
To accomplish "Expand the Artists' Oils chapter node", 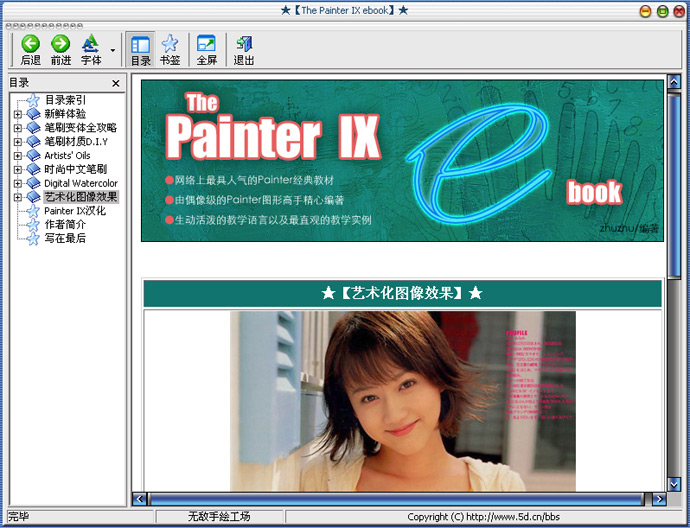I will click(x=17, y=156).
